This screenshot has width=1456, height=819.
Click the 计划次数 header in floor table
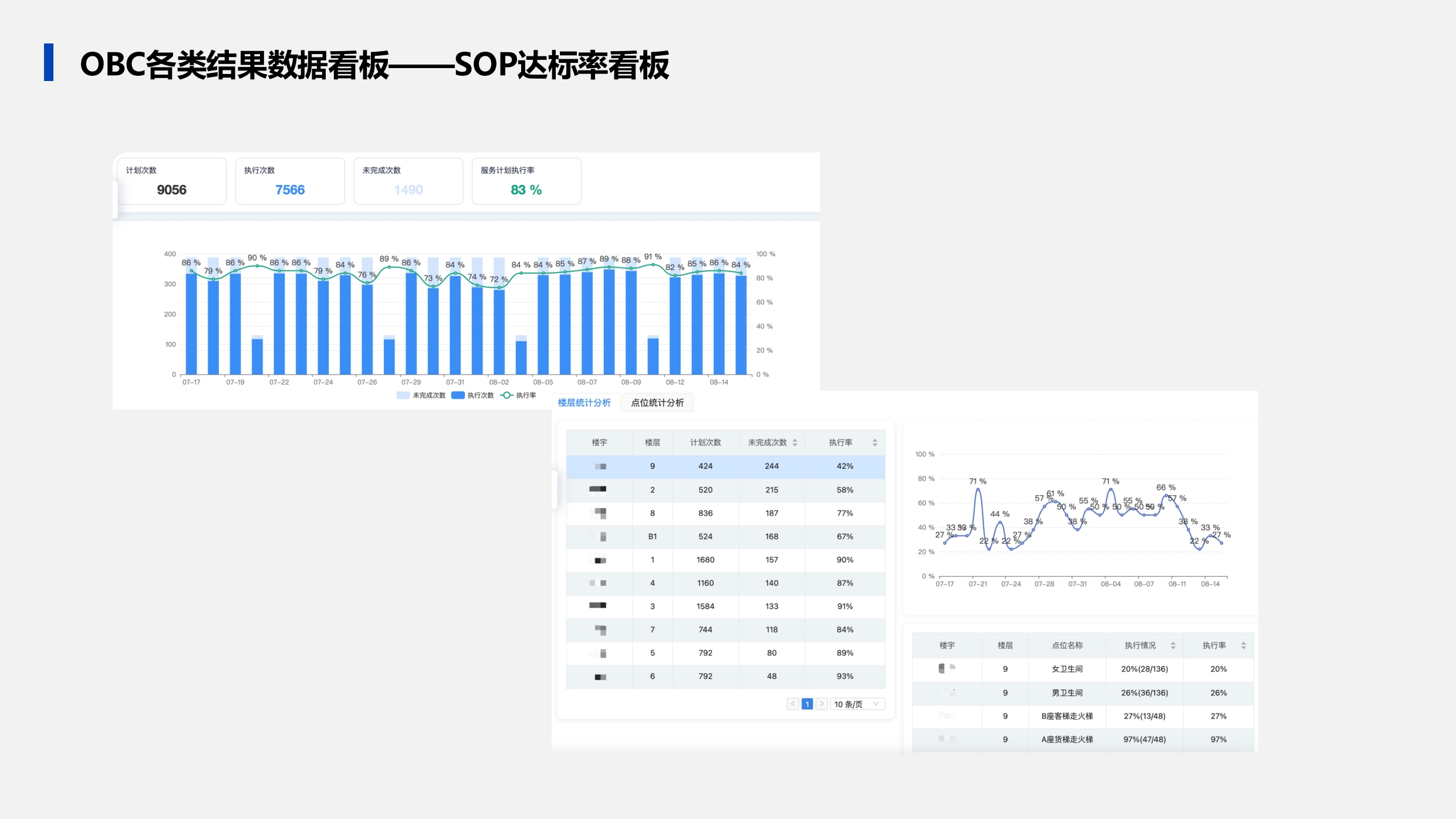(x=705, y=443)
